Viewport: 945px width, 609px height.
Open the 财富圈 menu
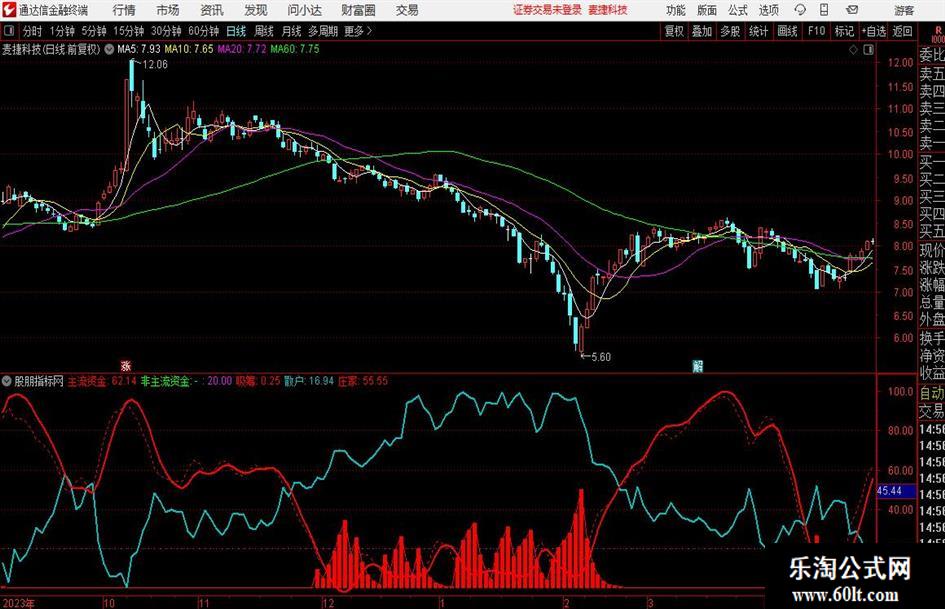pyautogui.click(x=358, y=10)
